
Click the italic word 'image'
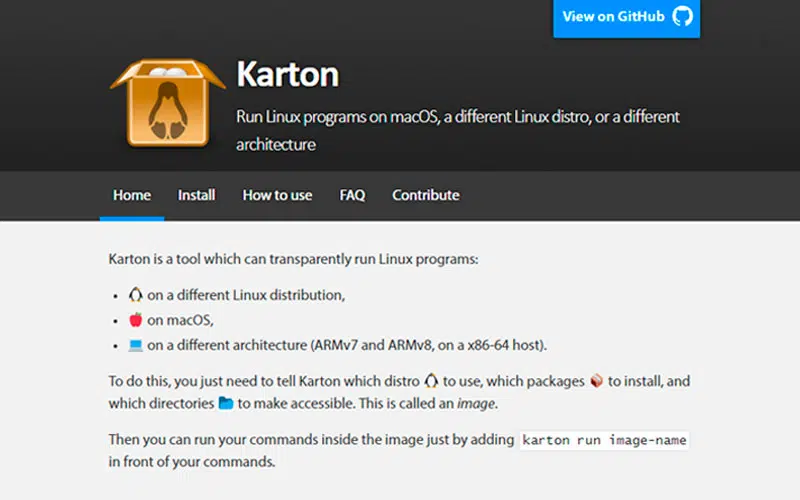point(476,404)
